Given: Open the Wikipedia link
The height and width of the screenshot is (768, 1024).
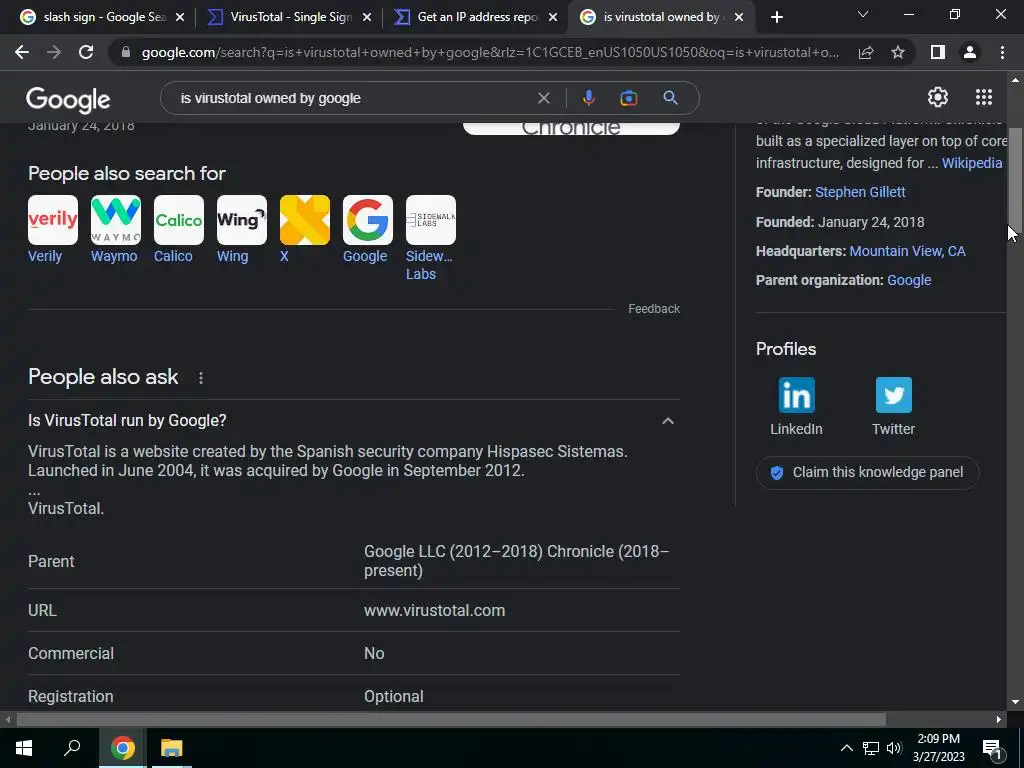Looking at the screenshot, I should click(971, 163).
